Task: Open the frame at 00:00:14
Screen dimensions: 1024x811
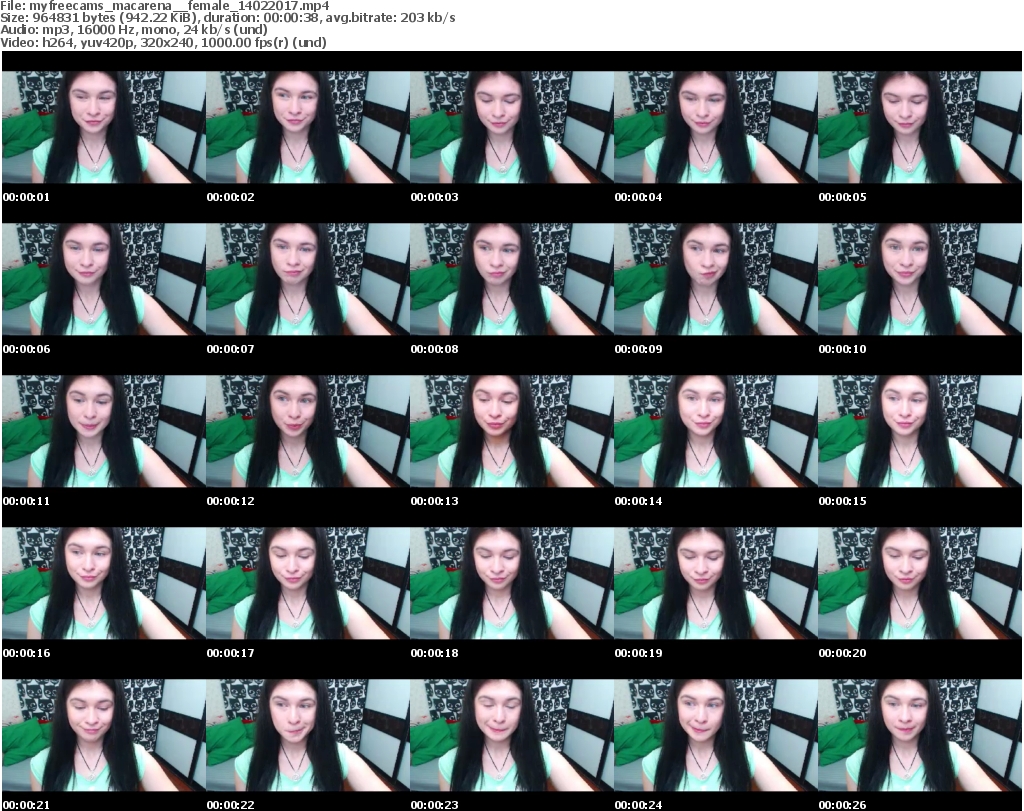Action: 716,431
